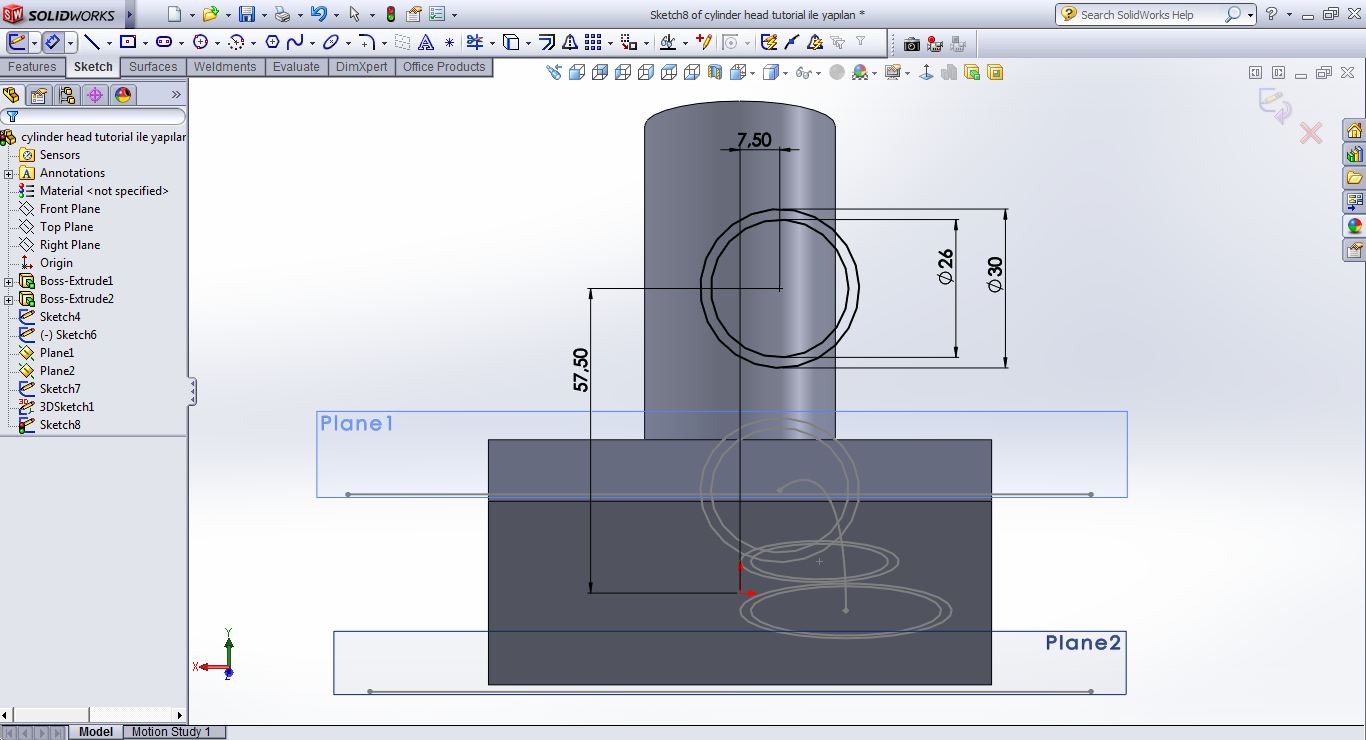Open the DisplayManager panel tab icon
Screen dimensions: 1366x740
pyautogui.click(x=123, y=95)
